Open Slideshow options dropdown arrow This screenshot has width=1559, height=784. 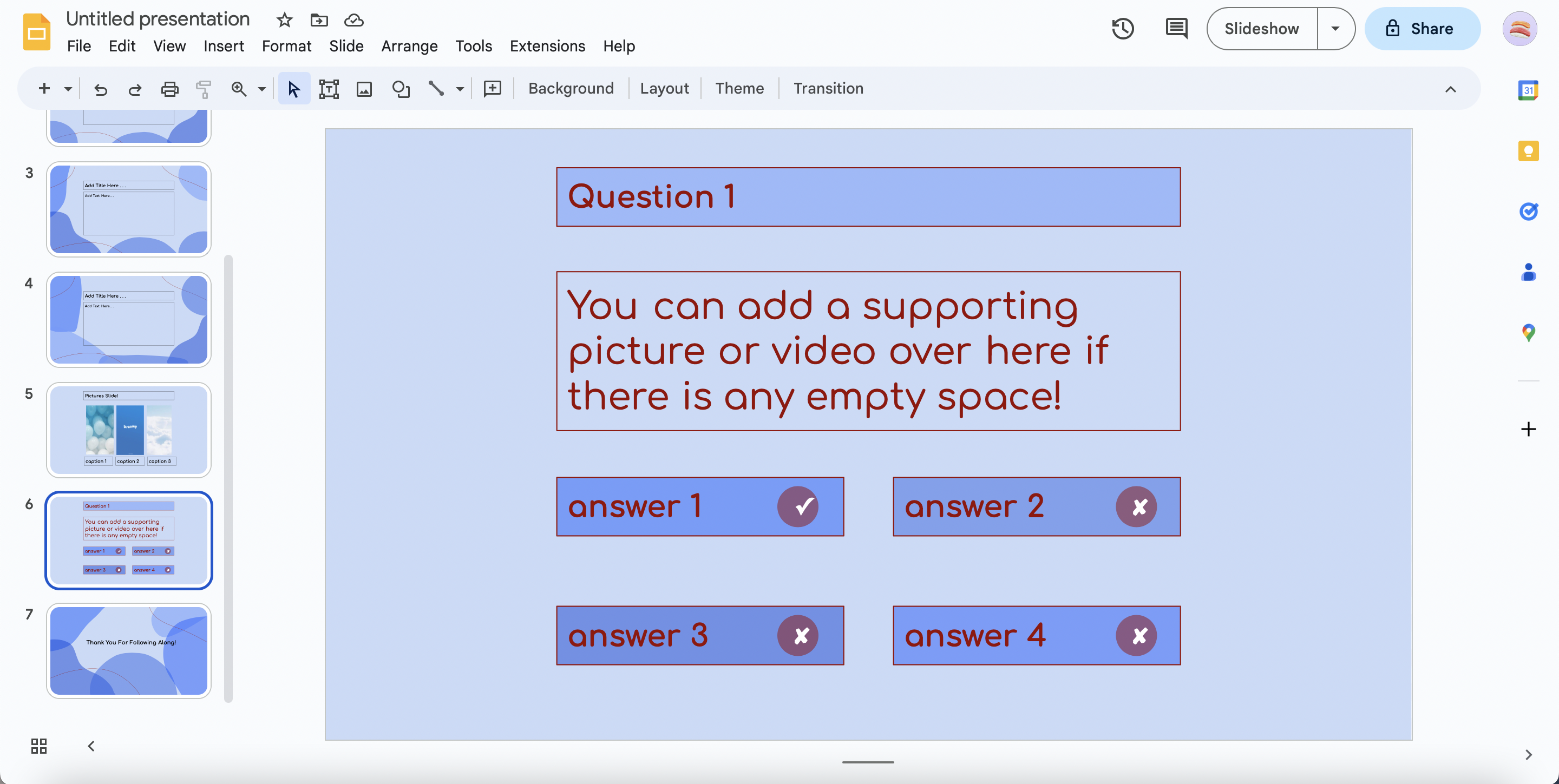tap(1335, 29)
